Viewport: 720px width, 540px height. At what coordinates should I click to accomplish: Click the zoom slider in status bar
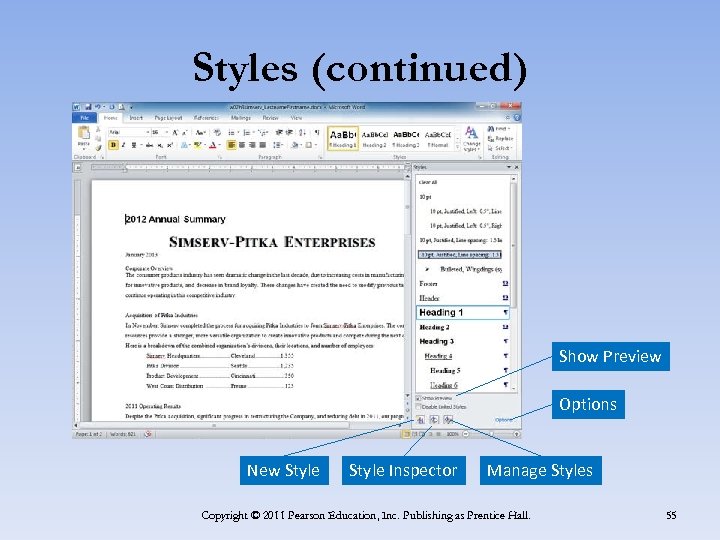[x=490, y=434]
